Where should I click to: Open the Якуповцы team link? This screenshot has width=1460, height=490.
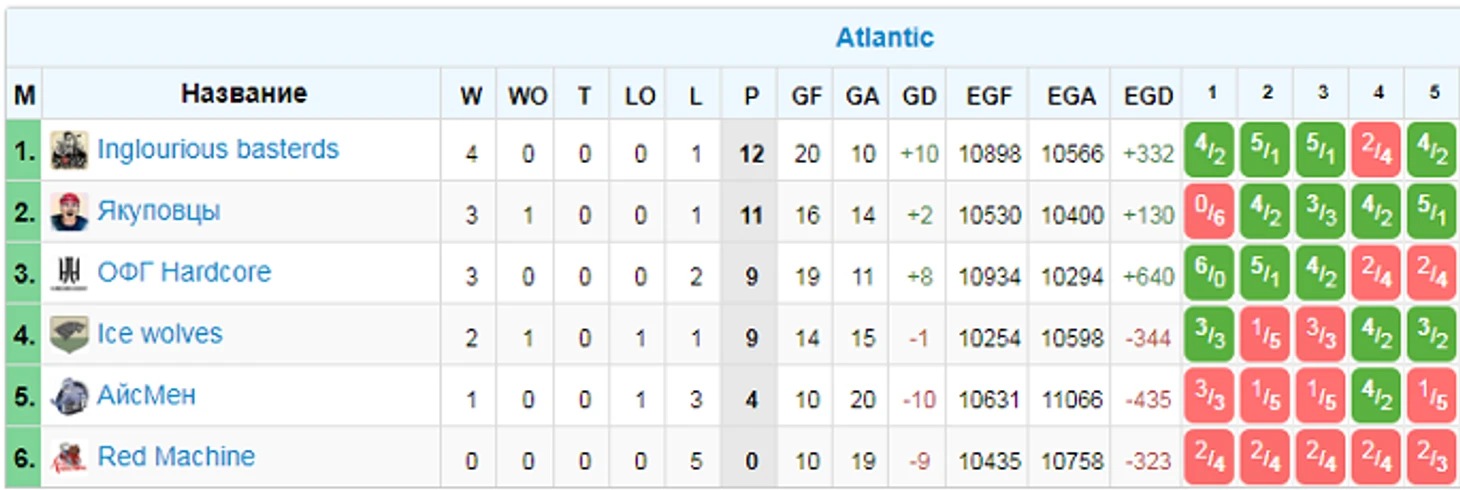click(x=159, y=212)
